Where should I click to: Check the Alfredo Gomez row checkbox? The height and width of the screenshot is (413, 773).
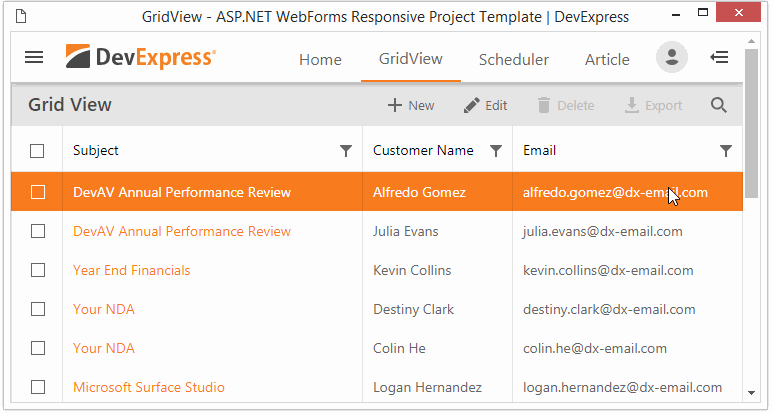pyautogui.click(x=37, y=192)
